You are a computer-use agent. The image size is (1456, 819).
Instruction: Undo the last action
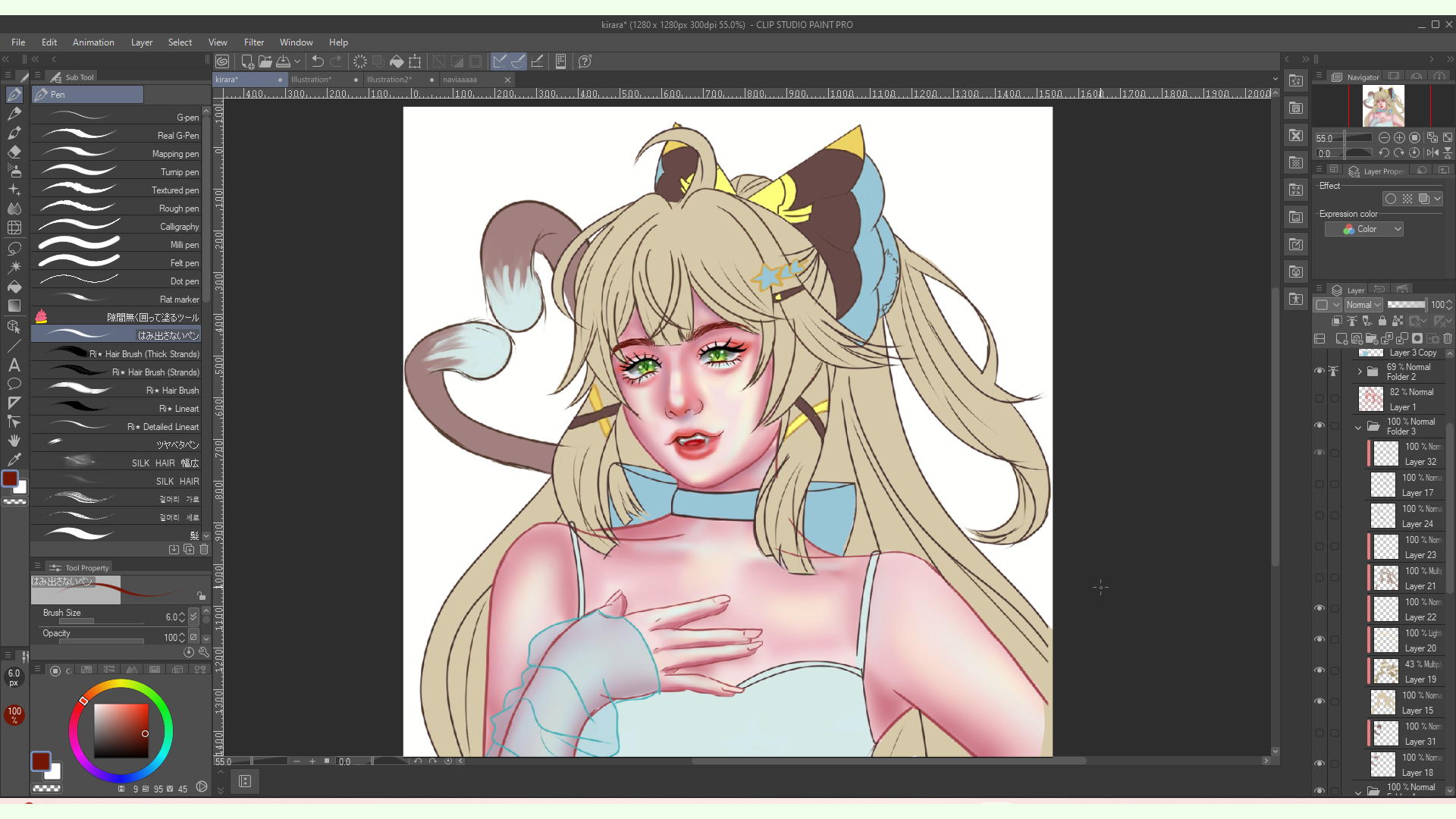pos(318,61)
